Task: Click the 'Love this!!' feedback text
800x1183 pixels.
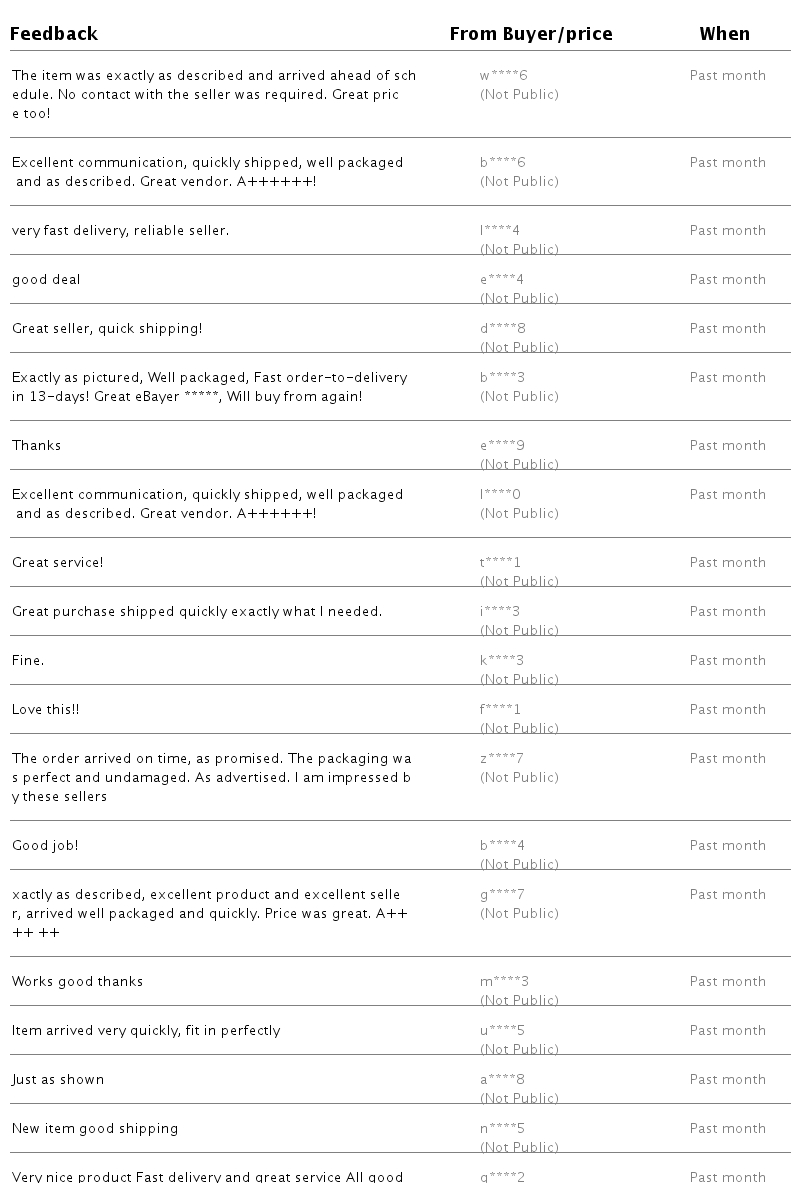Action: (x=45, y=709)
